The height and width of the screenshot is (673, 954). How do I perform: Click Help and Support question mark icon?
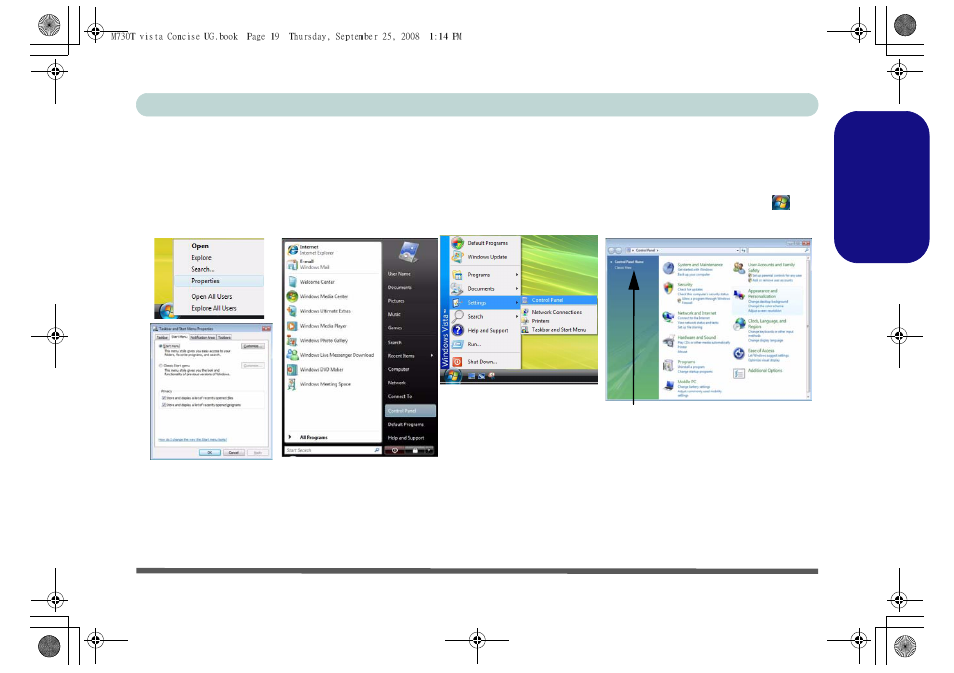[458, 330]
